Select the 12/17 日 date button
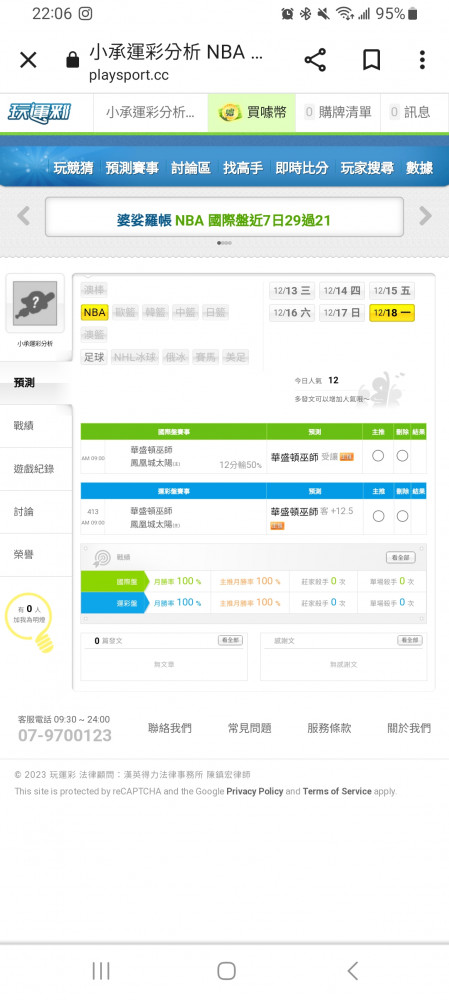Image resolution: width=449 pixels, height=1000 pixels. [342, 312]
